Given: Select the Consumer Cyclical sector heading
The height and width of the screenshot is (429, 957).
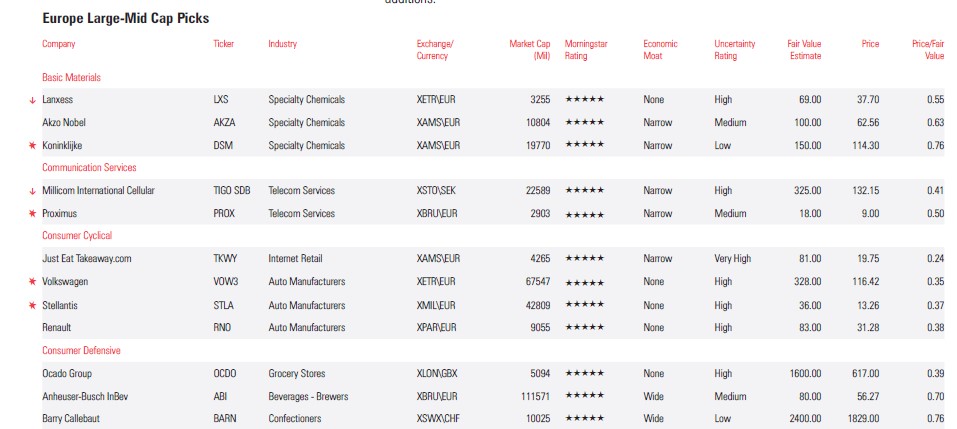Looking at the screenshot, I should point(77,236).
